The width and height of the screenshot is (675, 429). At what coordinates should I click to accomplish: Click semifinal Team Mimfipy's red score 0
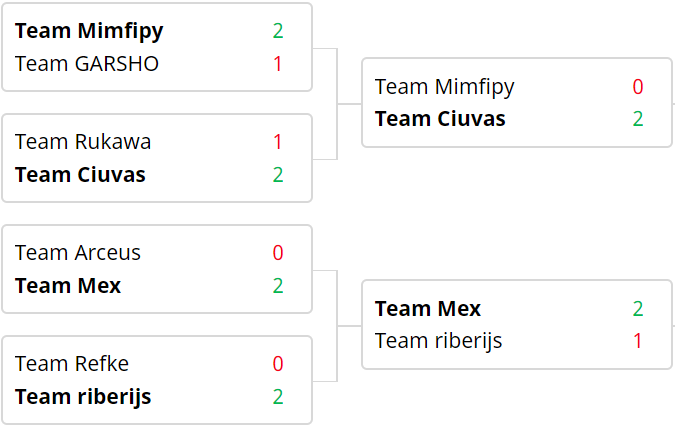pos(638,87)
